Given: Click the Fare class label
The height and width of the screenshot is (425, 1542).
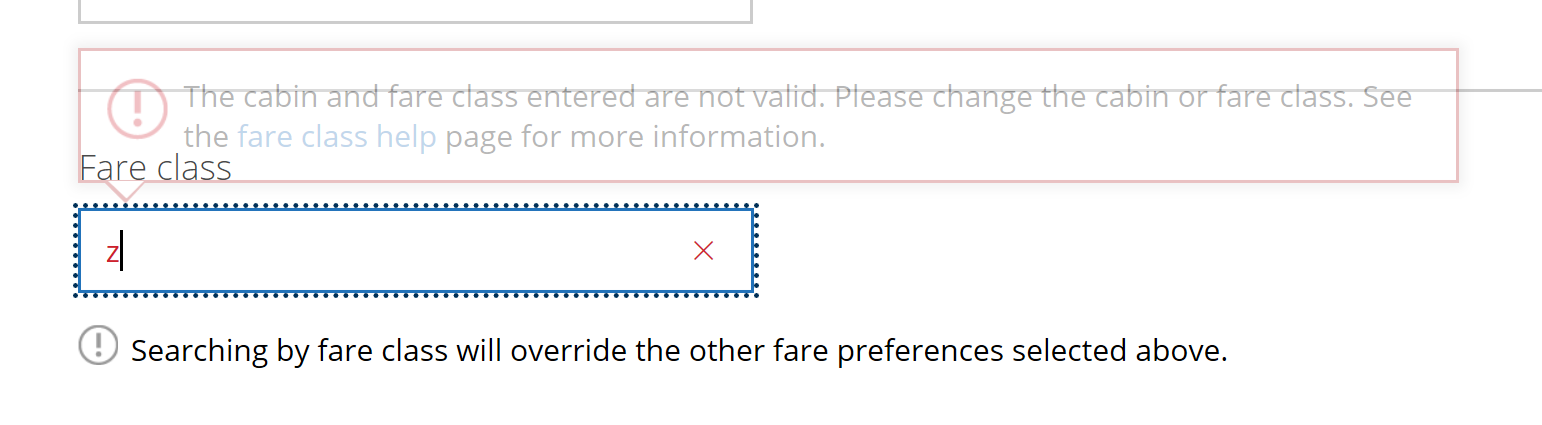Looking at the screenshot, I should pyautogui.click(x=156, y=167).
